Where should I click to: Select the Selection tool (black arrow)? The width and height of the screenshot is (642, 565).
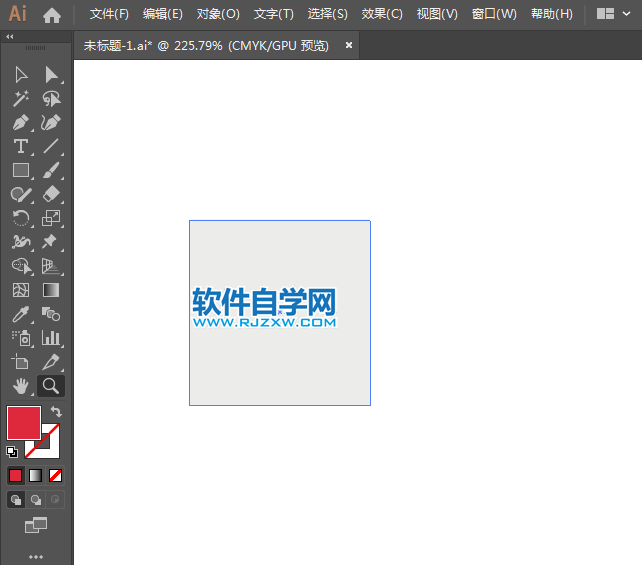21,75
